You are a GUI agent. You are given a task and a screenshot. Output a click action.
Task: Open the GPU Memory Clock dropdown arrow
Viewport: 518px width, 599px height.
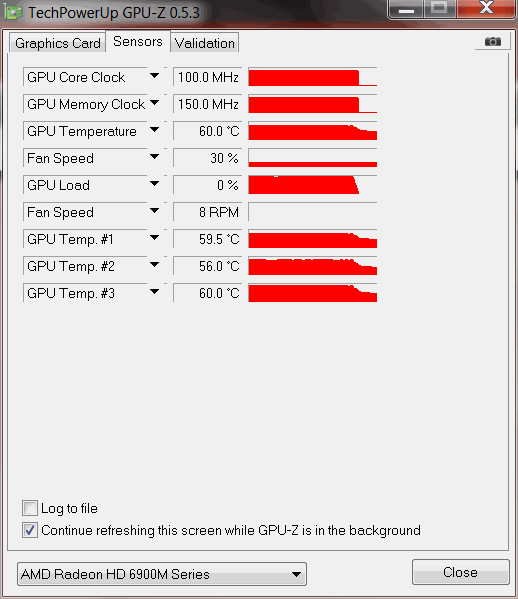pos(154,103)
